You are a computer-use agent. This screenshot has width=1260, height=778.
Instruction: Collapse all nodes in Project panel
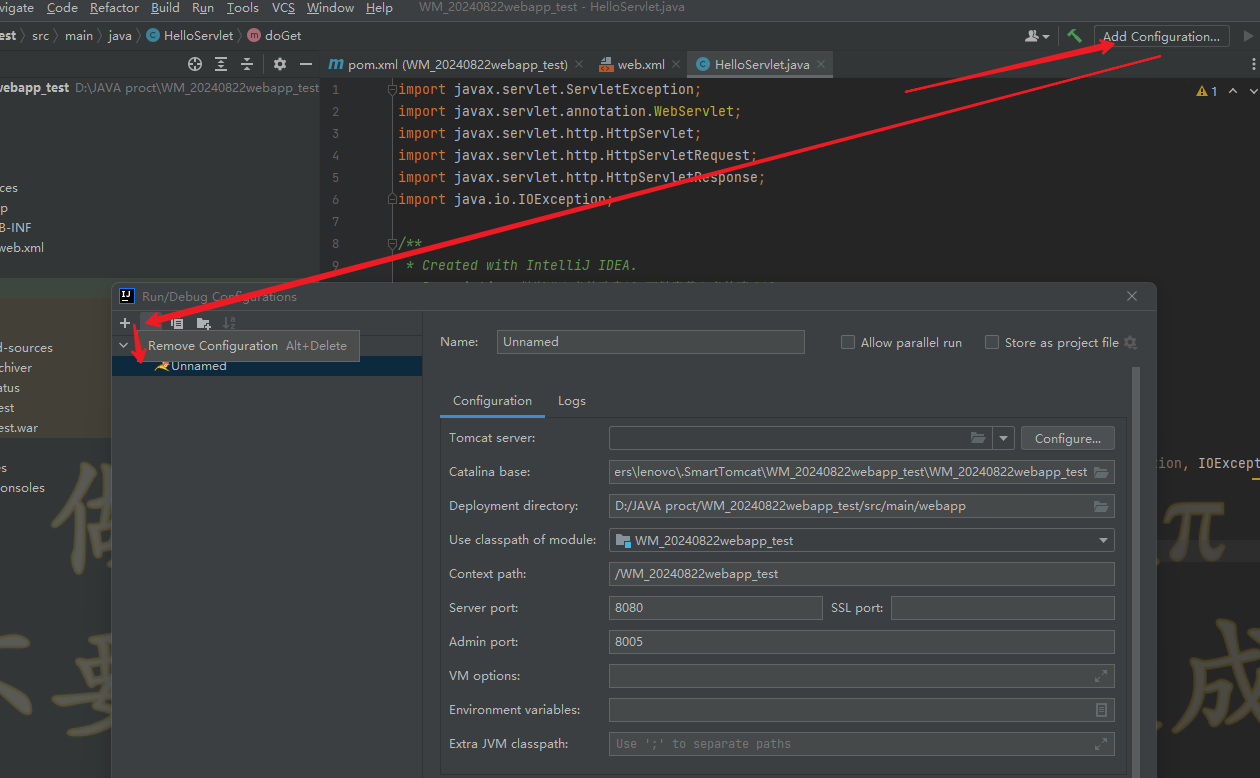(247, 64)
